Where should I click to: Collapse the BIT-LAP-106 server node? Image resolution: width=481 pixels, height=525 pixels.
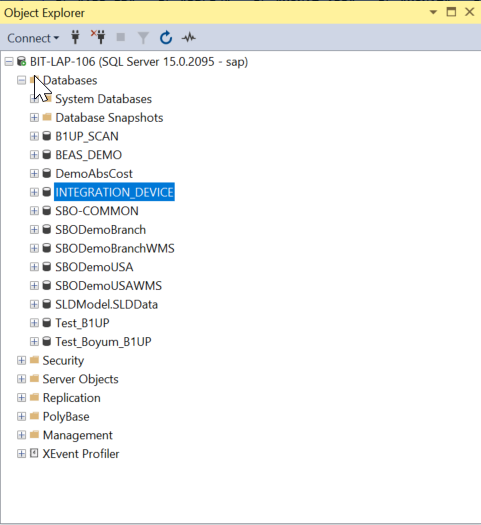point(9,62)
